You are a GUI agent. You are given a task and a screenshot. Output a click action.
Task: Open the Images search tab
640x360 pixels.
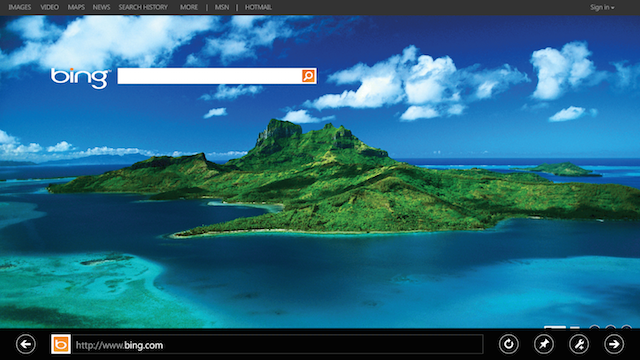[20, 7]
